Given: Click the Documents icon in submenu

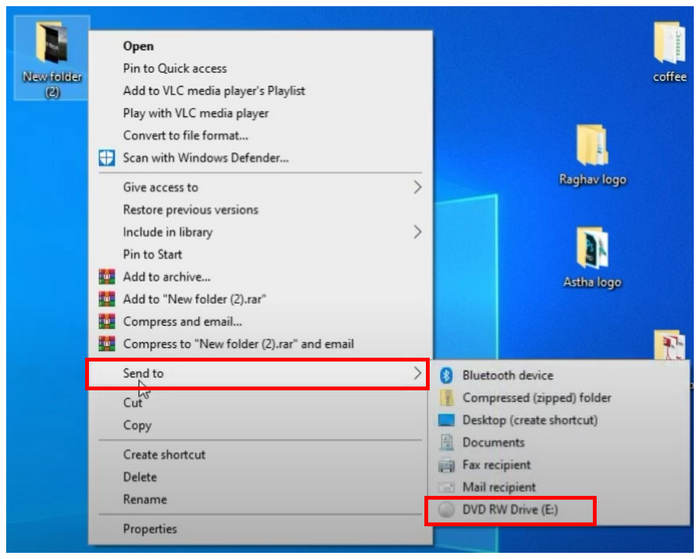Looking at the screenshot, I should coord(446,442).
